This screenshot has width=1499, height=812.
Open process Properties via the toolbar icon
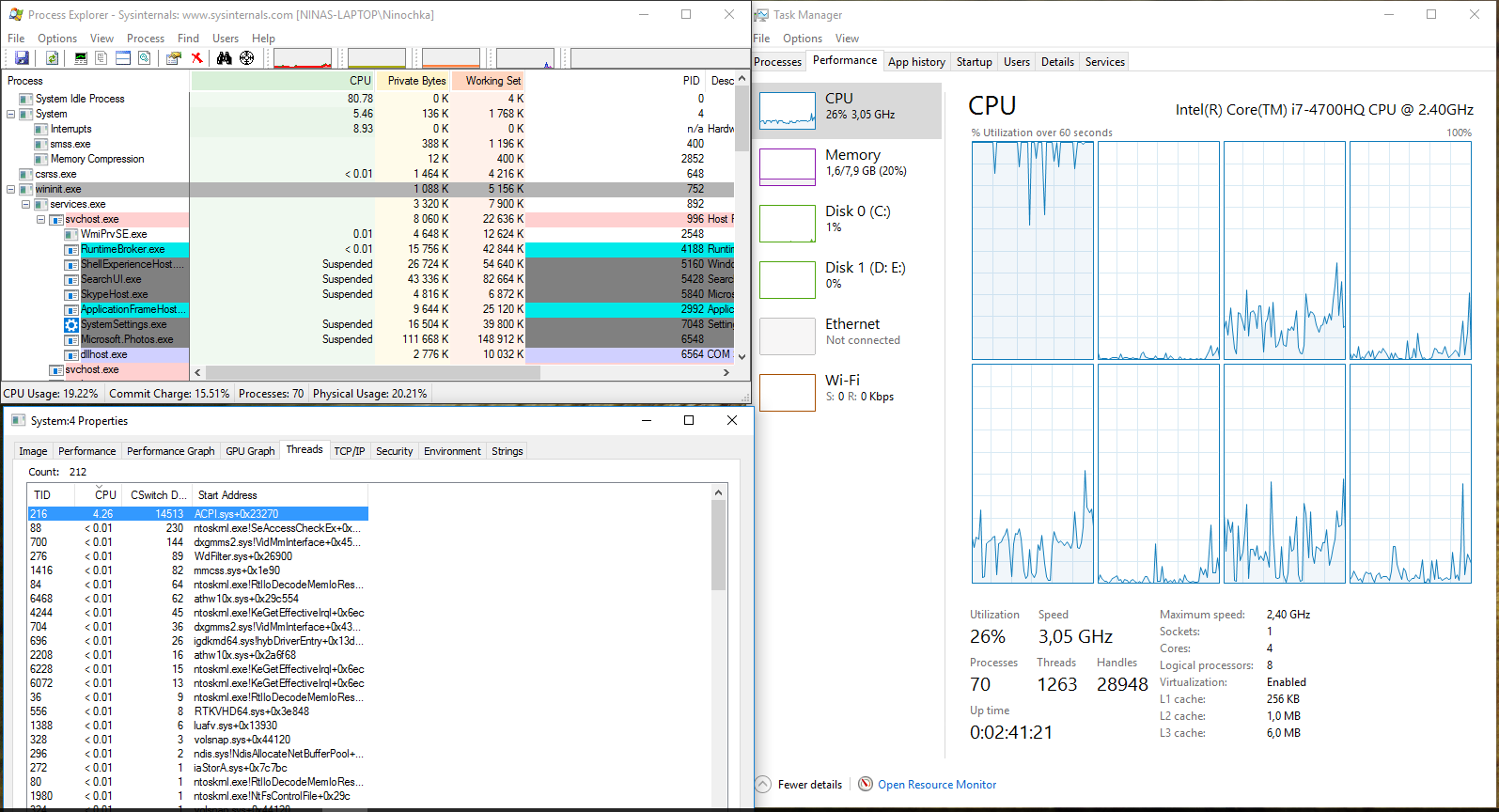pos(174,58)
